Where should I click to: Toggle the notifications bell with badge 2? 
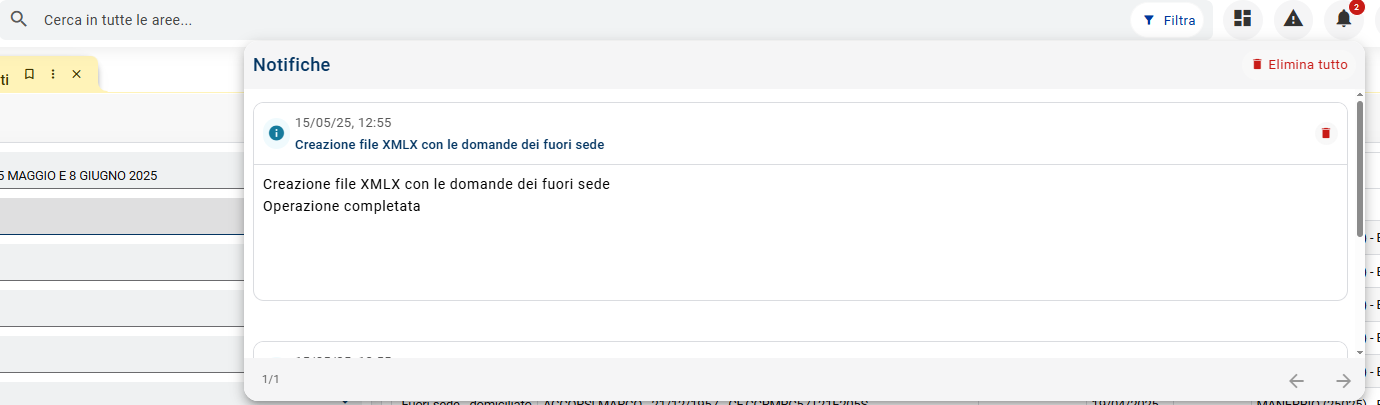coord(1344,19)
